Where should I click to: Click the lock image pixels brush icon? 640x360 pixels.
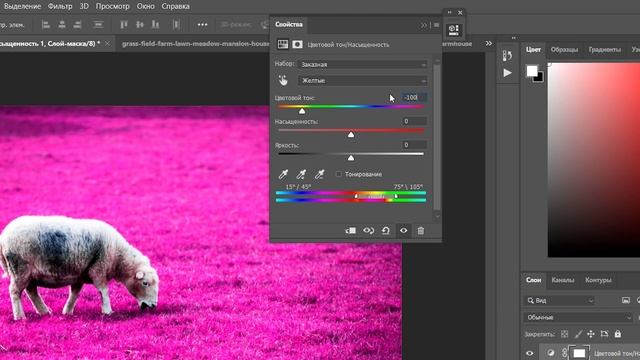(578, 334)
